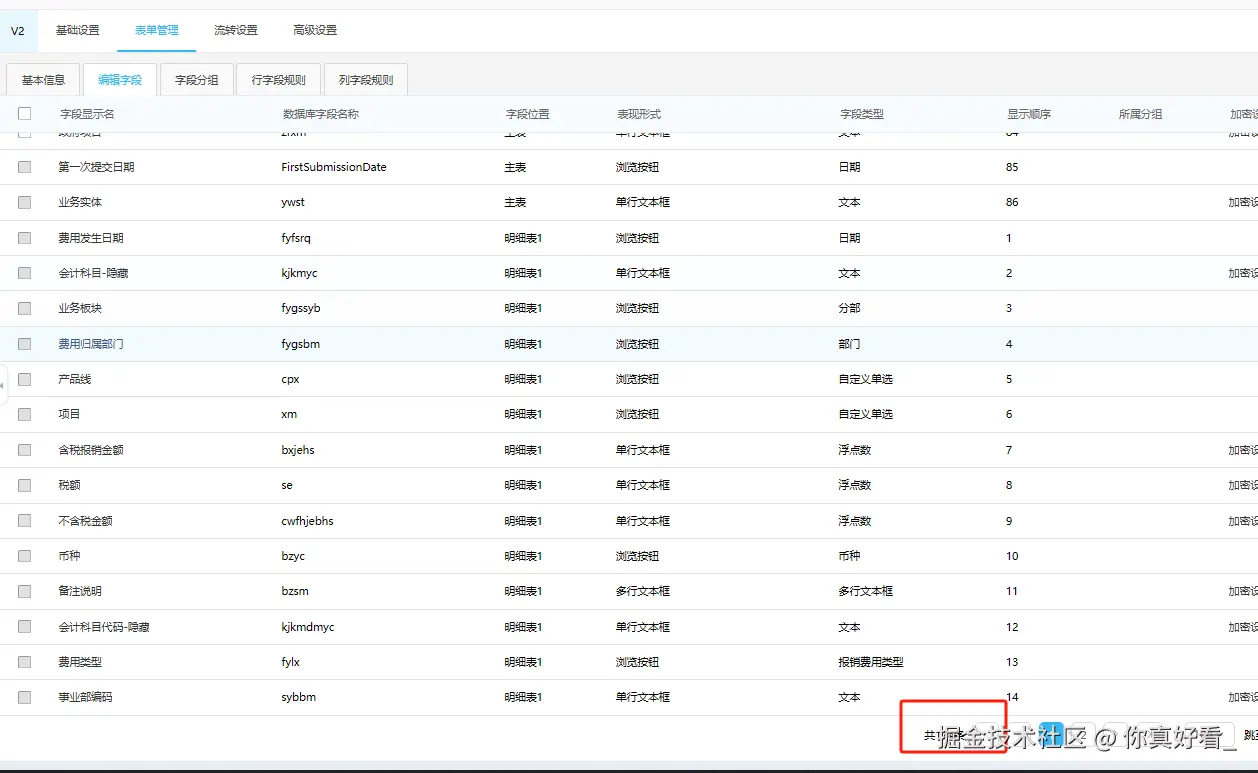Click the 币种 field type cell
Image resolution: width=1258 pixels, height=773 pixels.
(x=849, y=556)
